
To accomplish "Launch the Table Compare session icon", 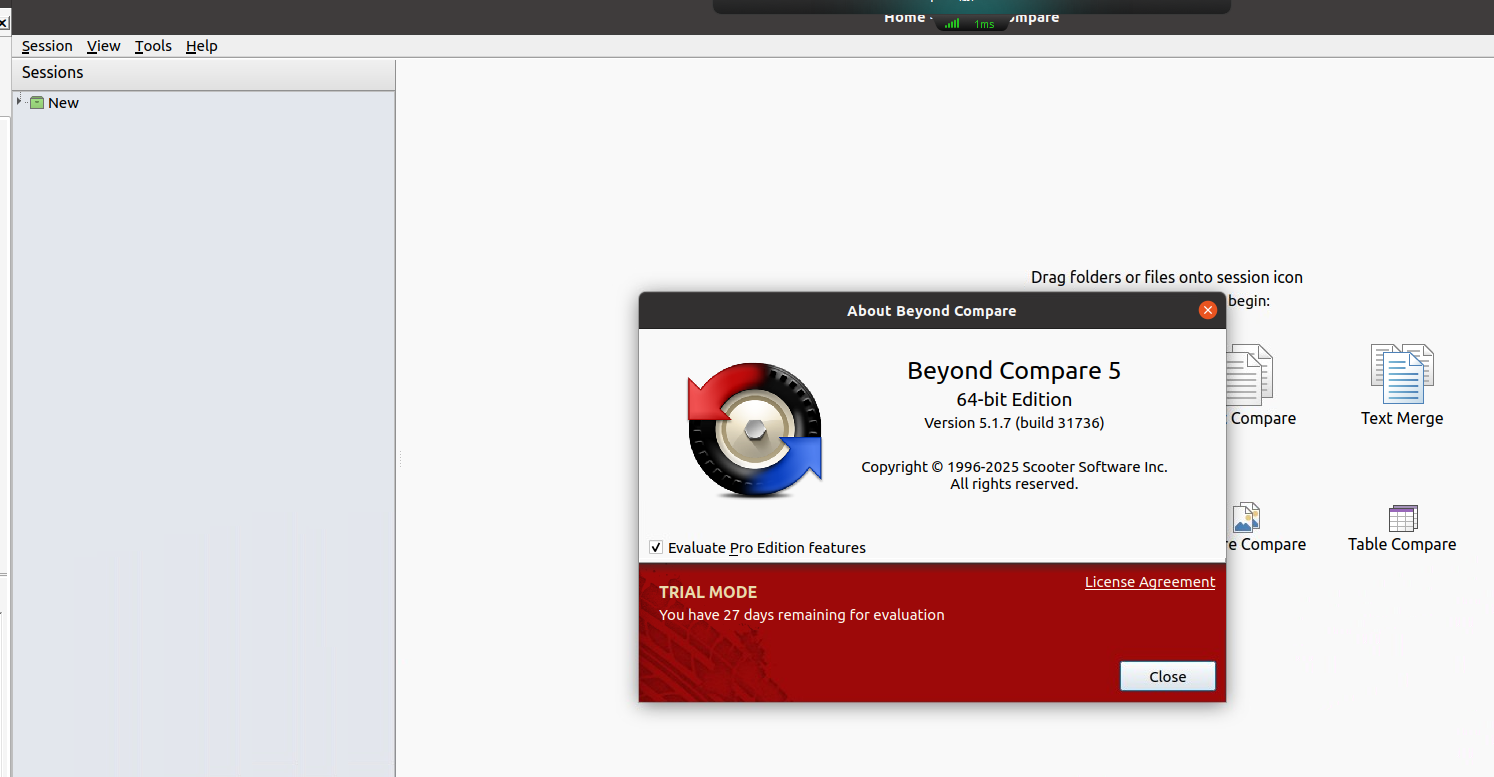I will (1403, 518).
